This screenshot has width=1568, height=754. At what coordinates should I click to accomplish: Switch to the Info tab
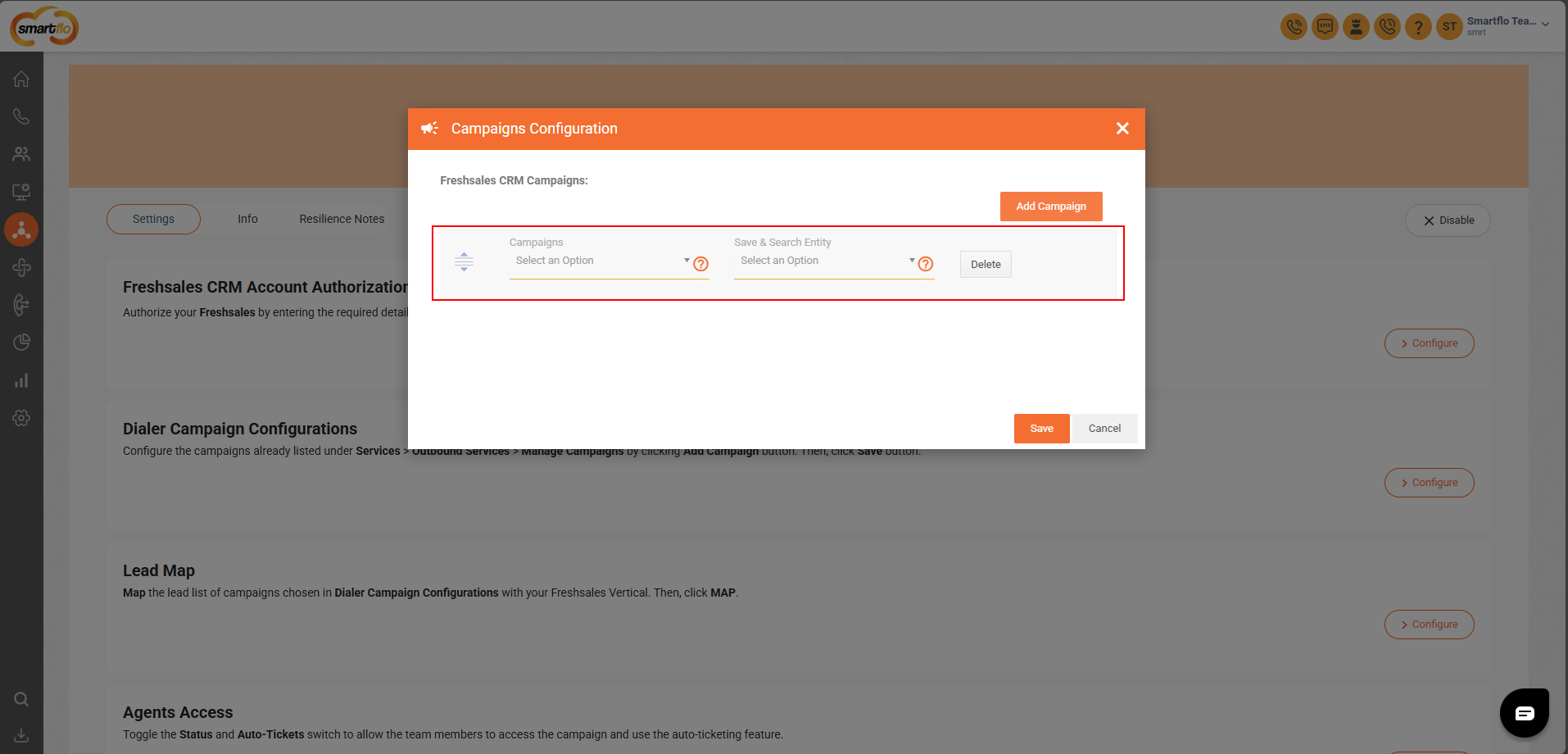[247, 219]
